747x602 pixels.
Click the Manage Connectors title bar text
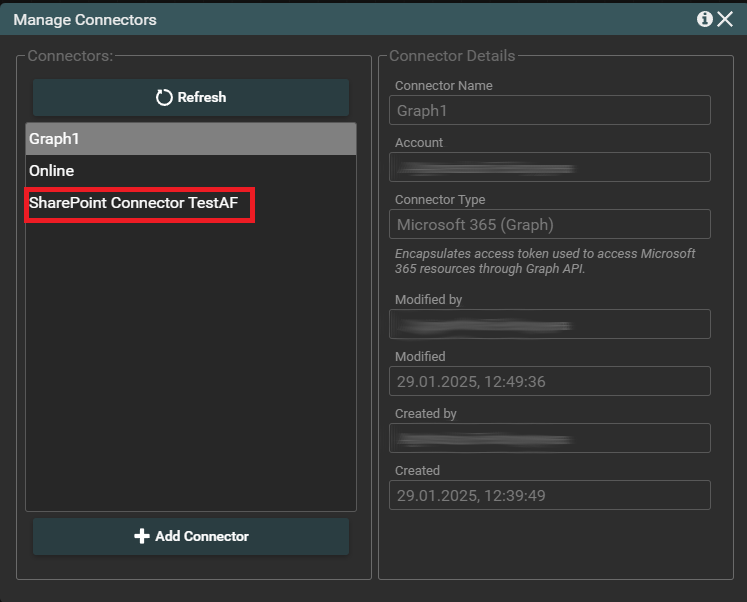pos(85,20)
